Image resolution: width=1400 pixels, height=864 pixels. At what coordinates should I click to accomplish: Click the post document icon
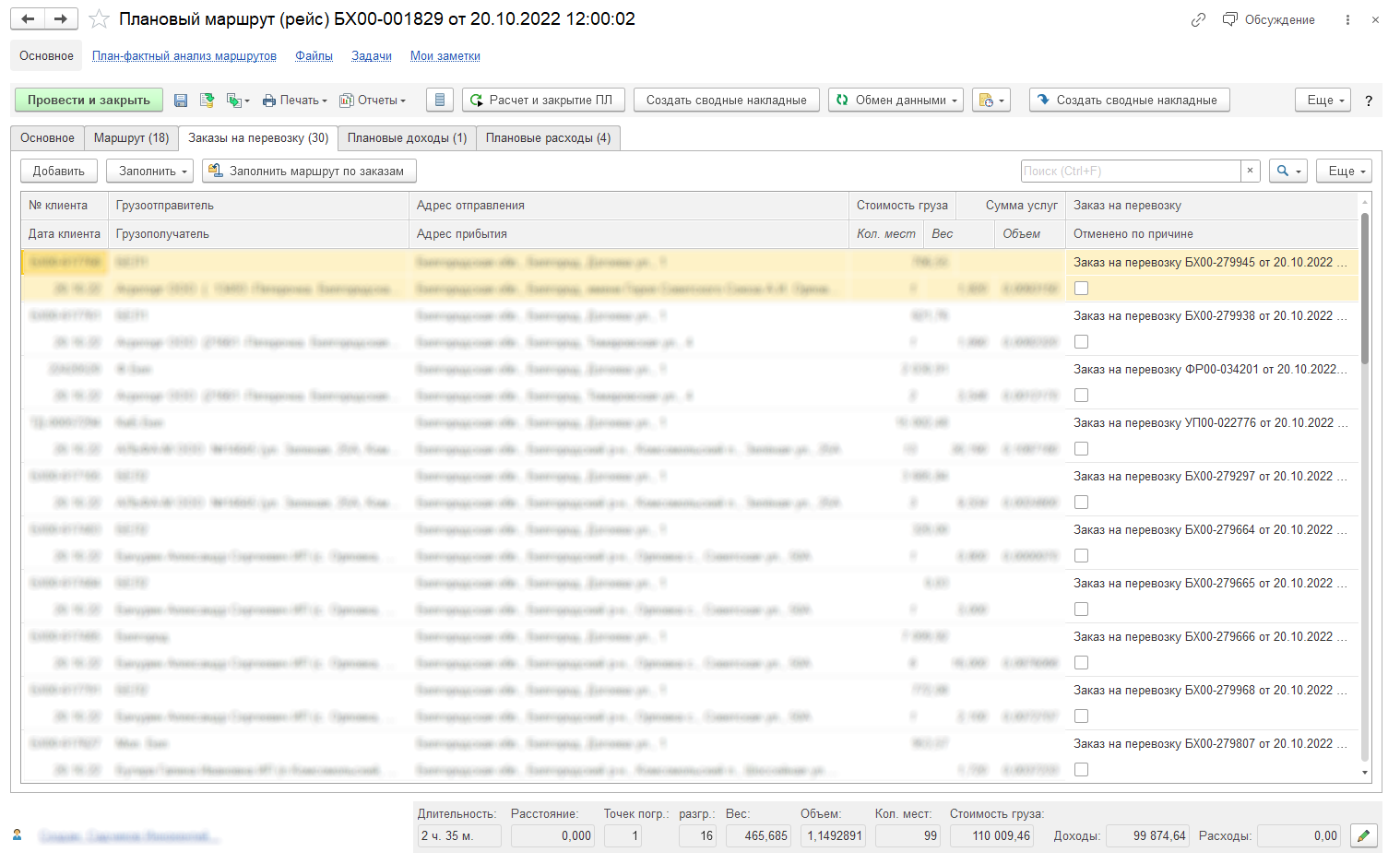tap(207, 101)
